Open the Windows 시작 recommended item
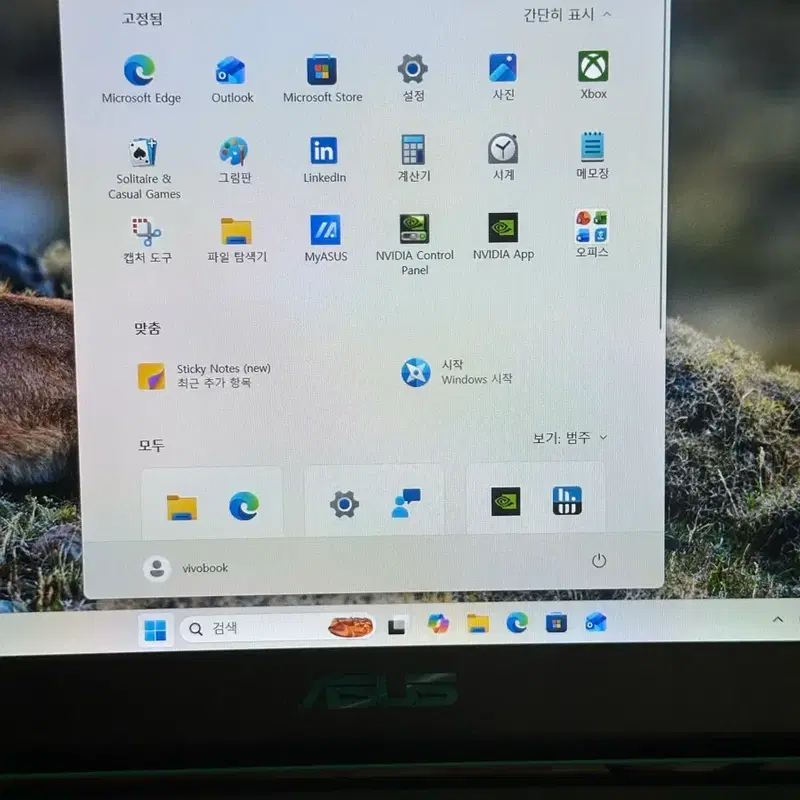Screen dimensions: 800x800 457,372
